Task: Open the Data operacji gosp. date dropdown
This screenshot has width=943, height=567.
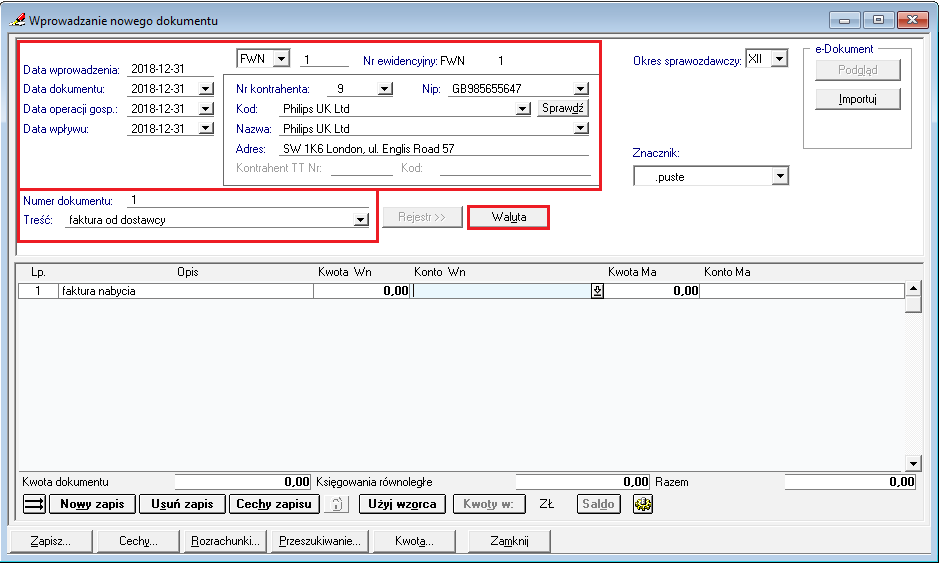Action: (x=206, y=109)
